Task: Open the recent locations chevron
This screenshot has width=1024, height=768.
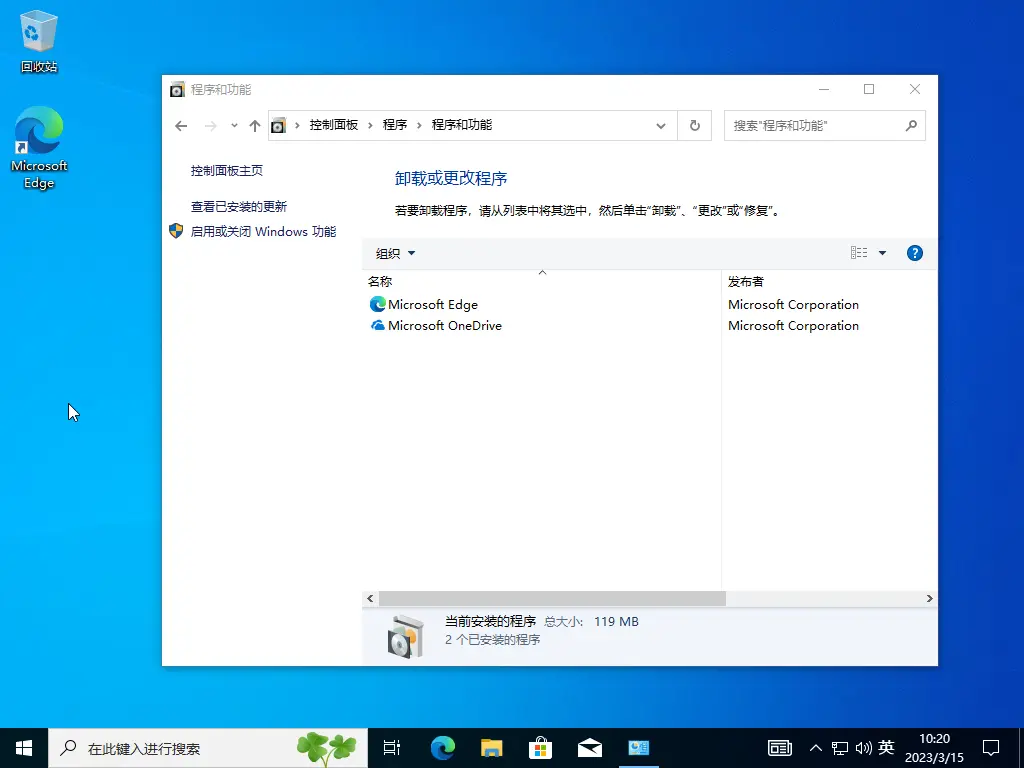Action: (x=234, y=125)
